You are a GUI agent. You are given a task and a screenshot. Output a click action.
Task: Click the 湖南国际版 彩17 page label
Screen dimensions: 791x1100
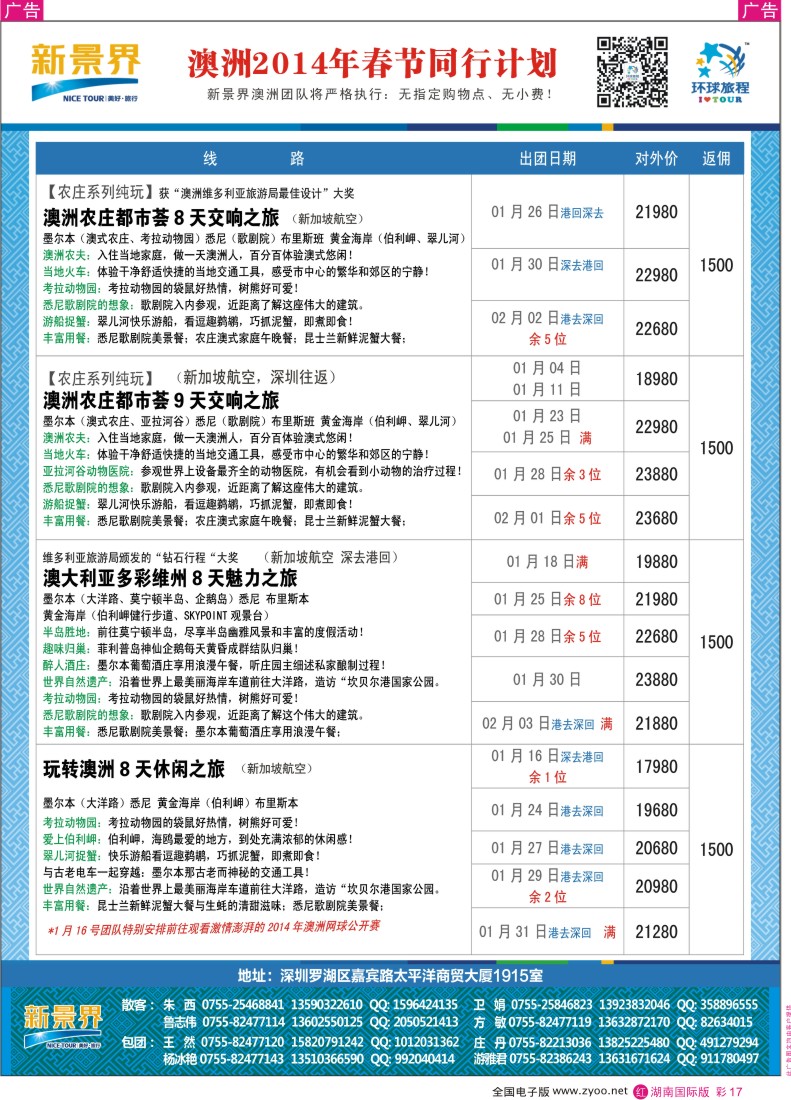[696, 1092]
